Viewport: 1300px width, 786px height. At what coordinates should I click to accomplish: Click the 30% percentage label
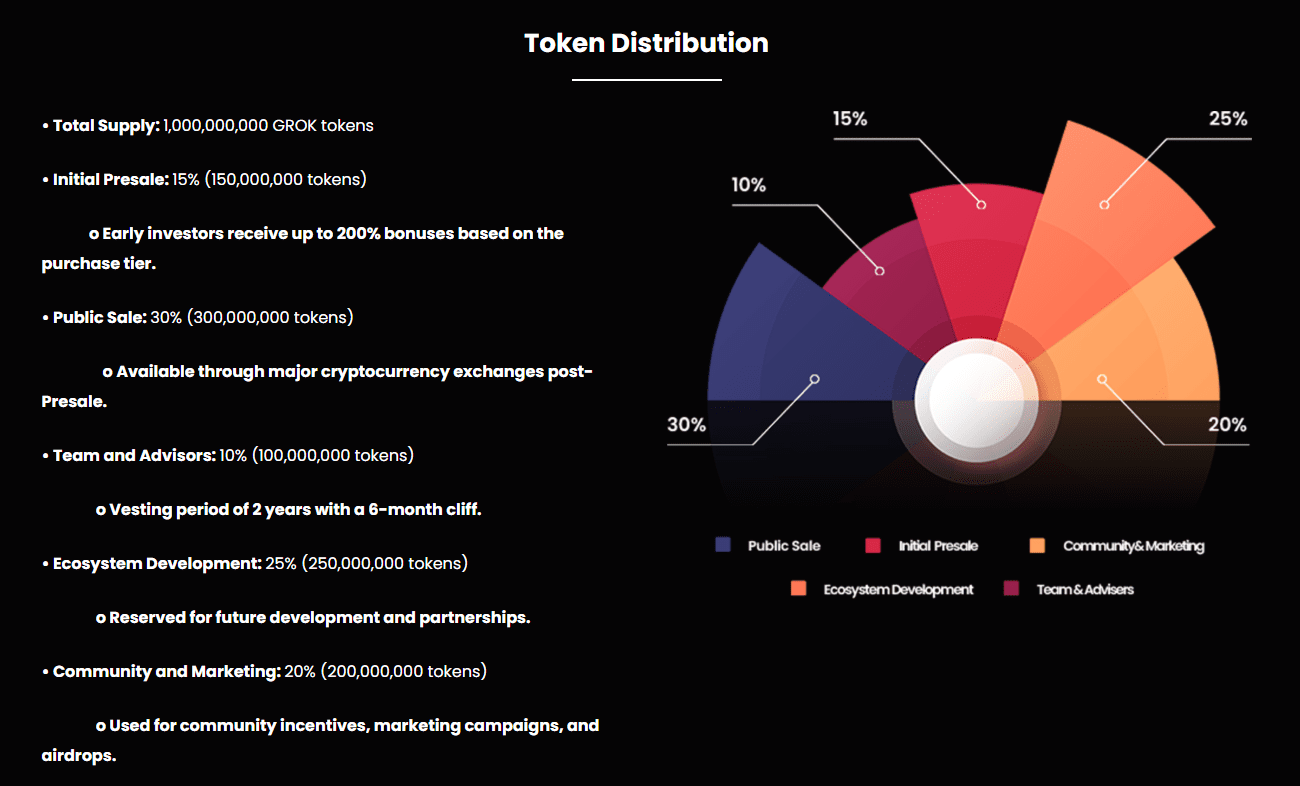point(687,425)
